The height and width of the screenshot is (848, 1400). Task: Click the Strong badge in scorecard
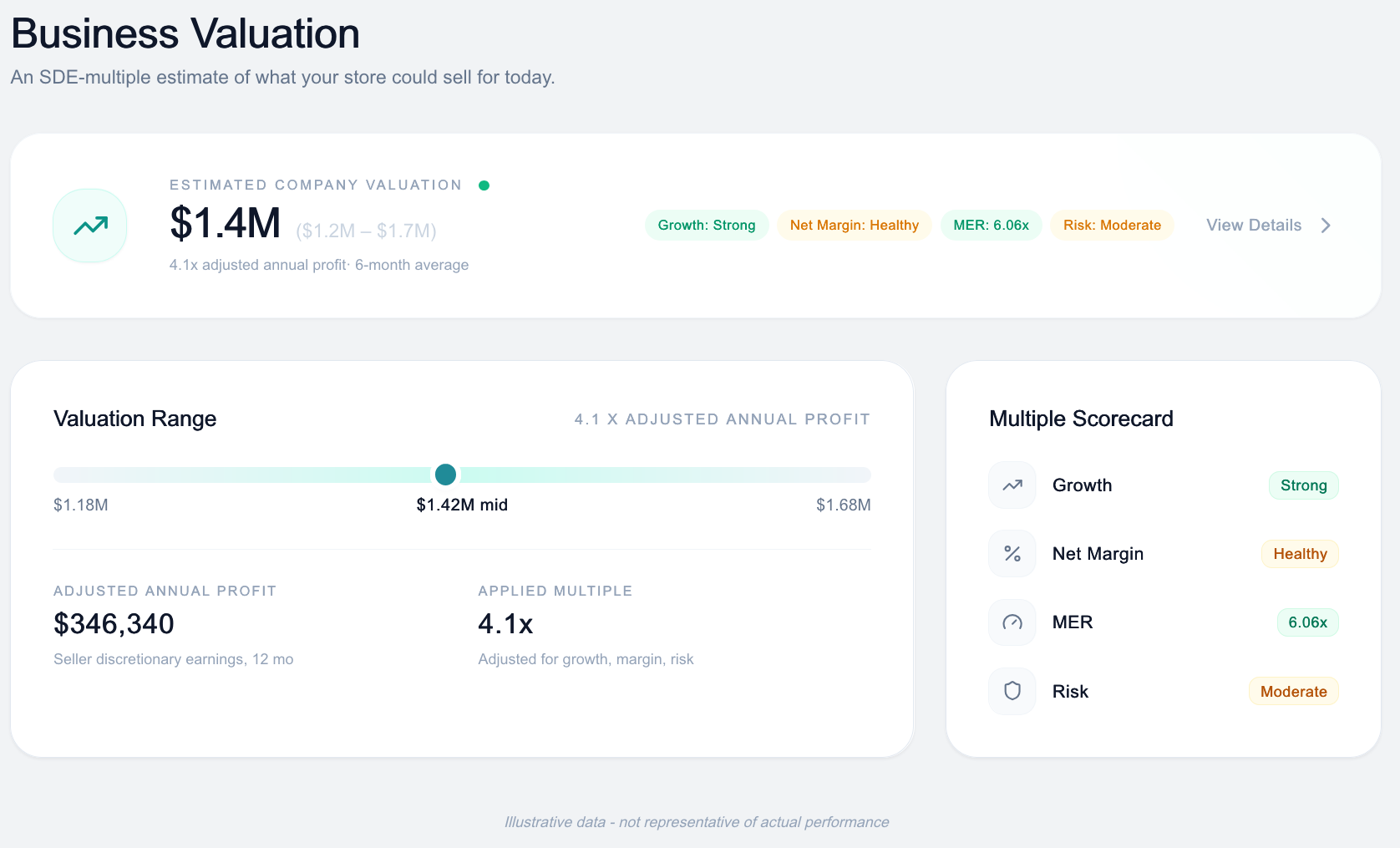point(1304,485)
